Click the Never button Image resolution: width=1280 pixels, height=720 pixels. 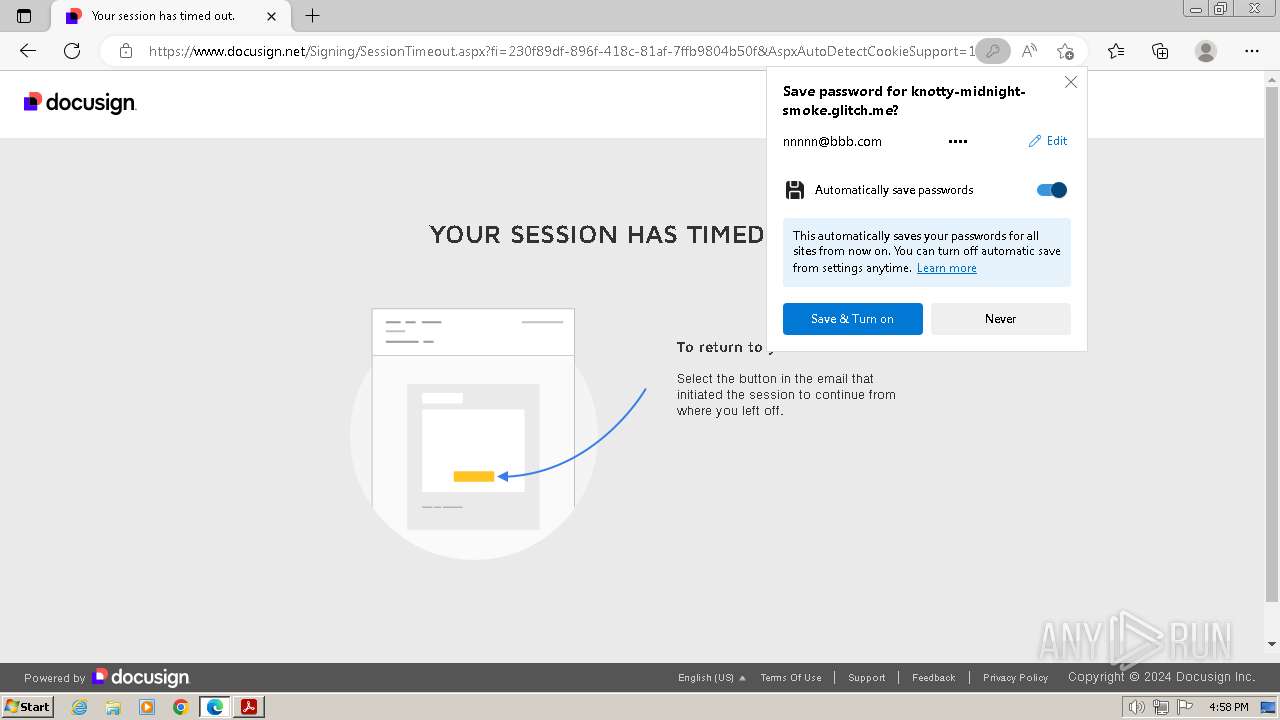[1001, 319]
